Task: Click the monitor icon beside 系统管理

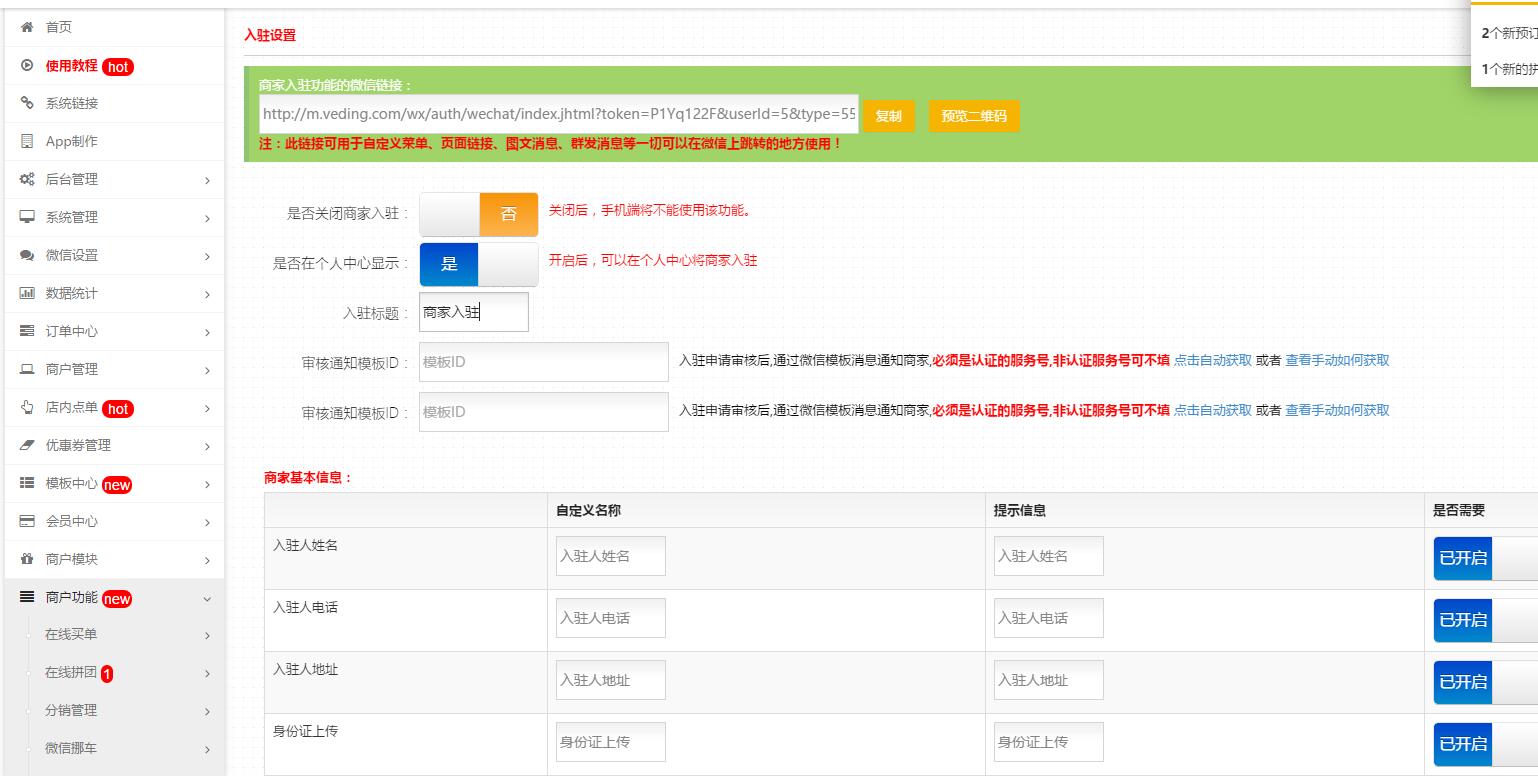Action: [27, 217]
